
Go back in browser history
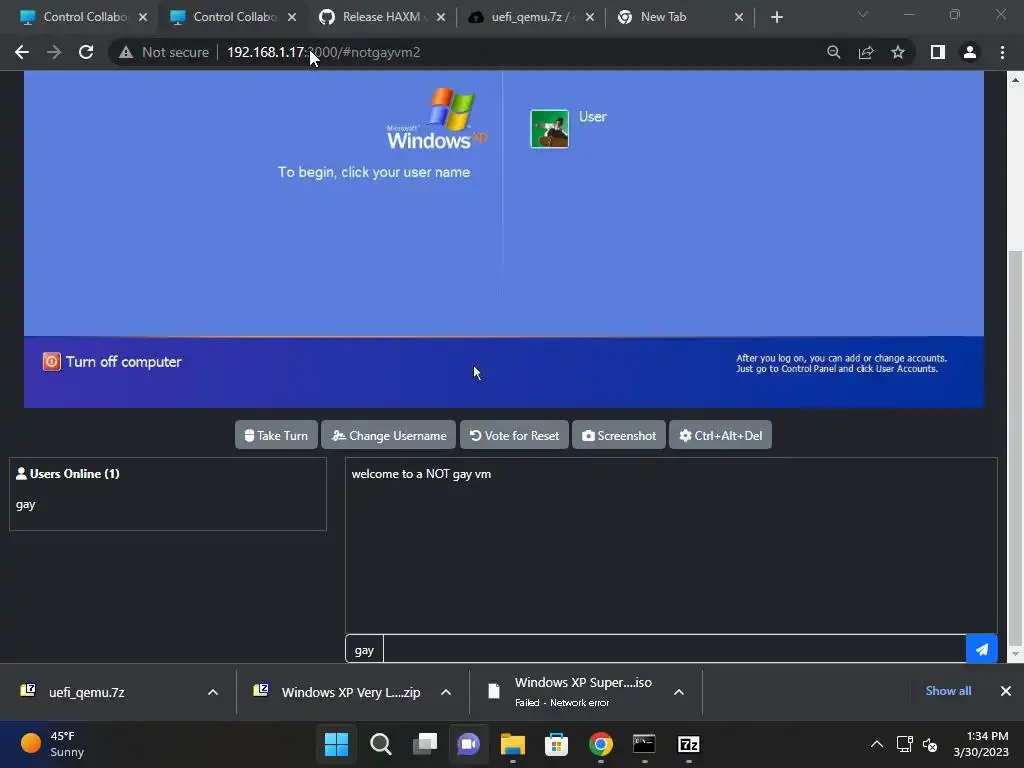pos(22,52)
